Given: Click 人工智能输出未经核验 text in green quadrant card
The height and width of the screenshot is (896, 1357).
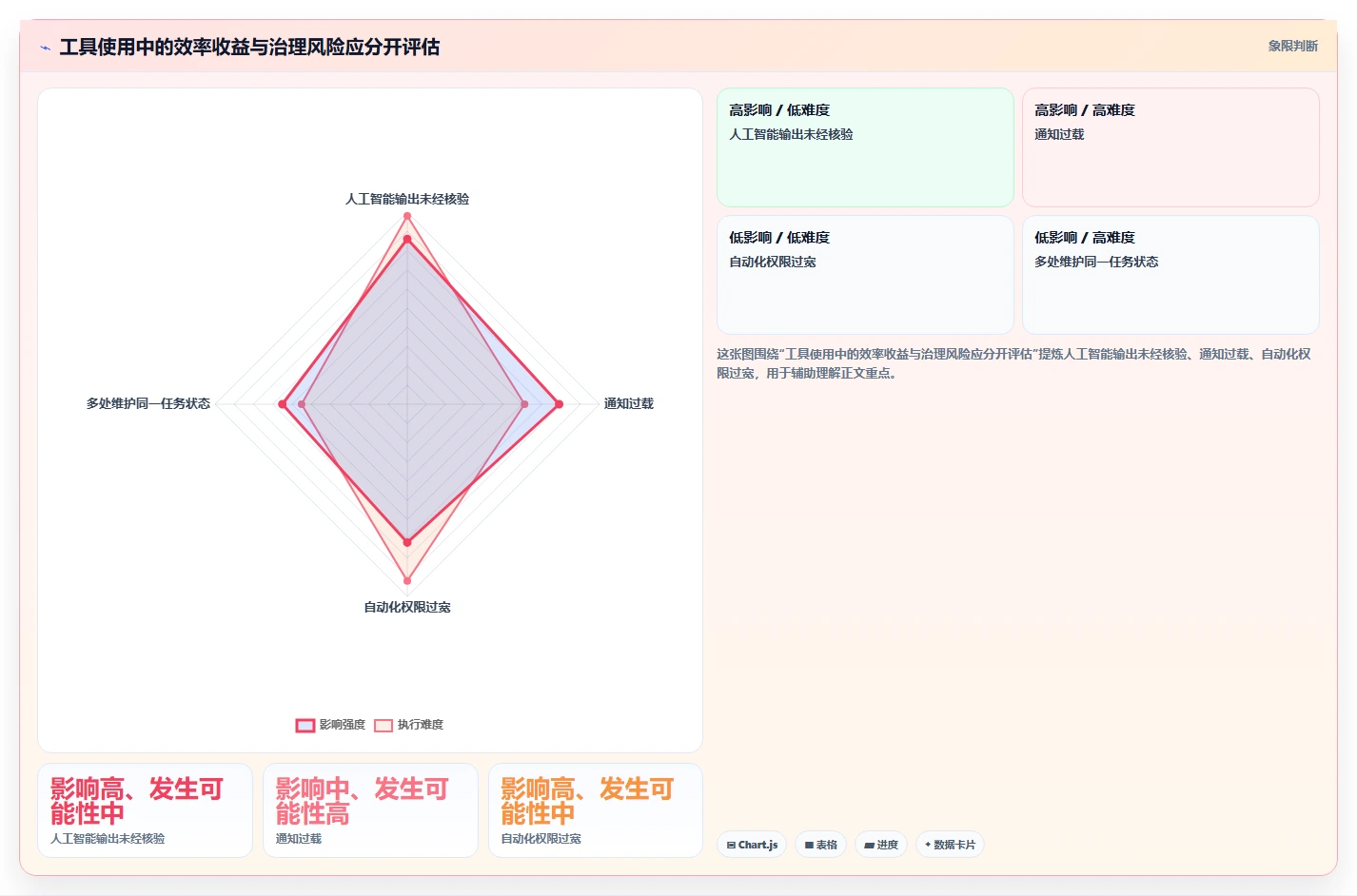Looking at the screenshot, I should pyautogui.click(x=791, y=134).
